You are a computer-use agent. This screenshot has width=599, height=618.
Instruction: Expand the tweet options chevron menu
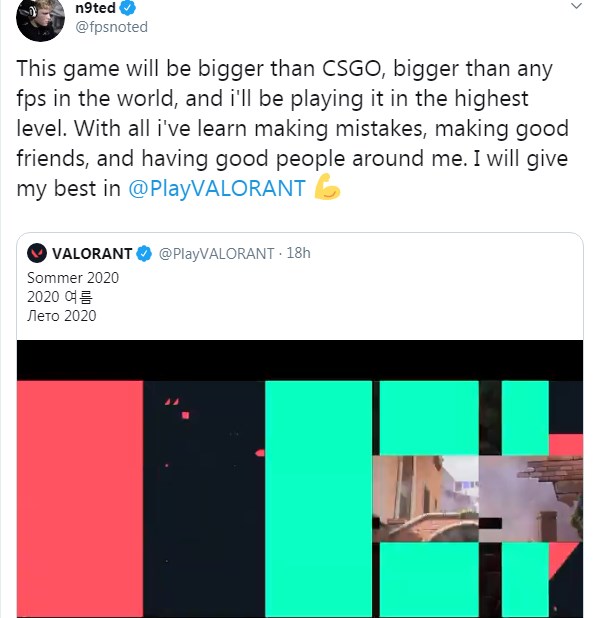pos(577,6)
